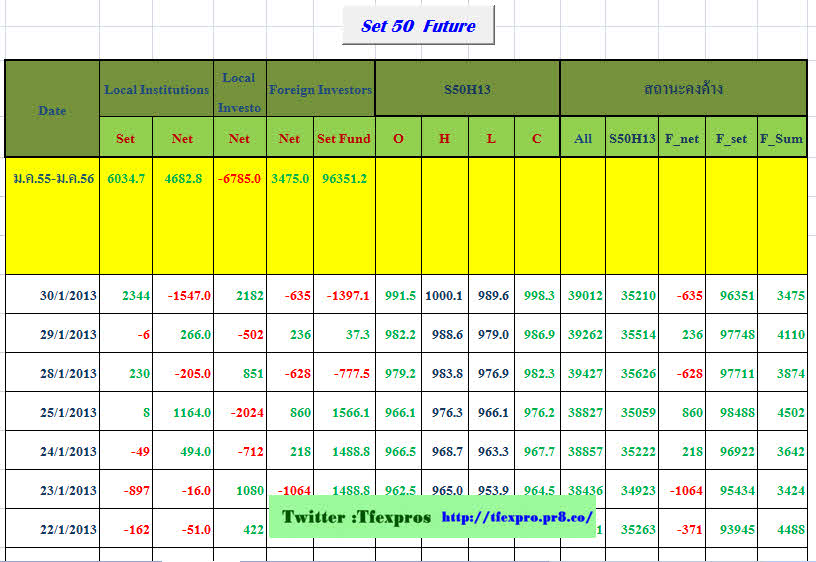816x562 pixels.
Task: Select the ม.ค.55-ม.ค.56 summary row label
Action: pyautogui.click(x=53, y=178)
